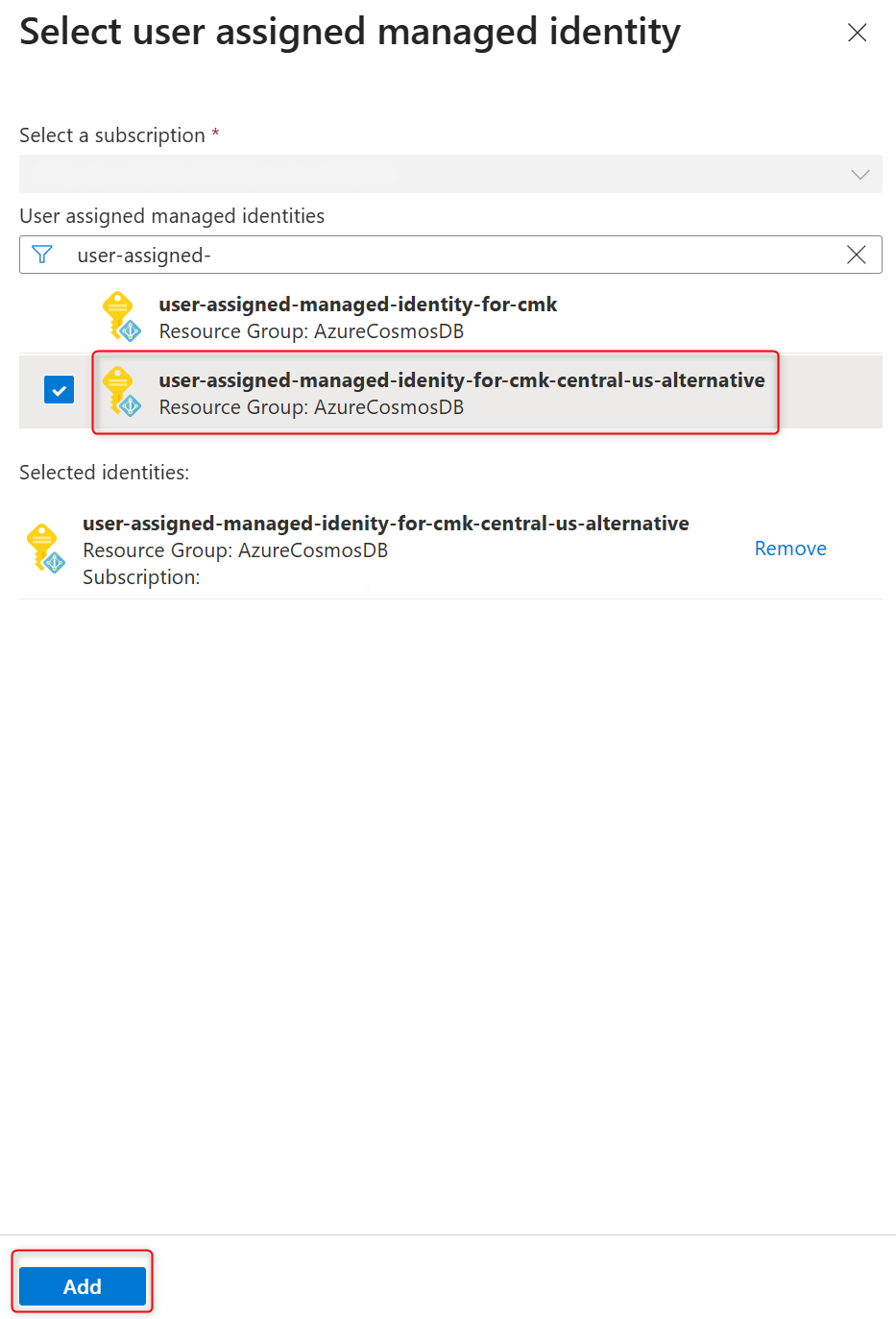Click selected identity name under Selected identities
The height and width of the screenshot is (1319, 896).
386,524
